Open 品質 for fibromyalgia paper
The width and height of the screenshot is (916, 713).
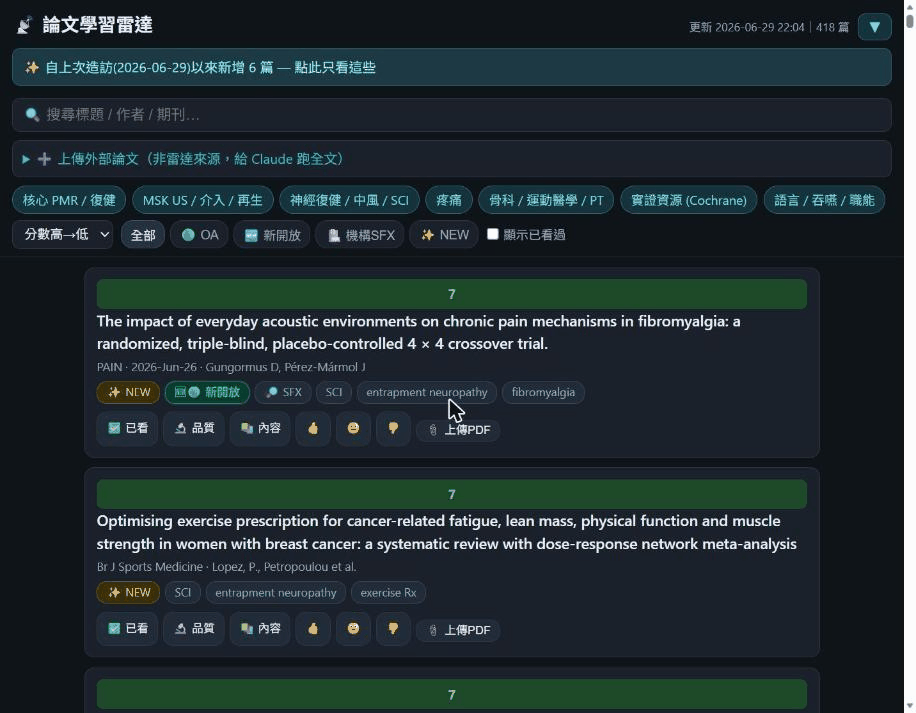[195, 429]
